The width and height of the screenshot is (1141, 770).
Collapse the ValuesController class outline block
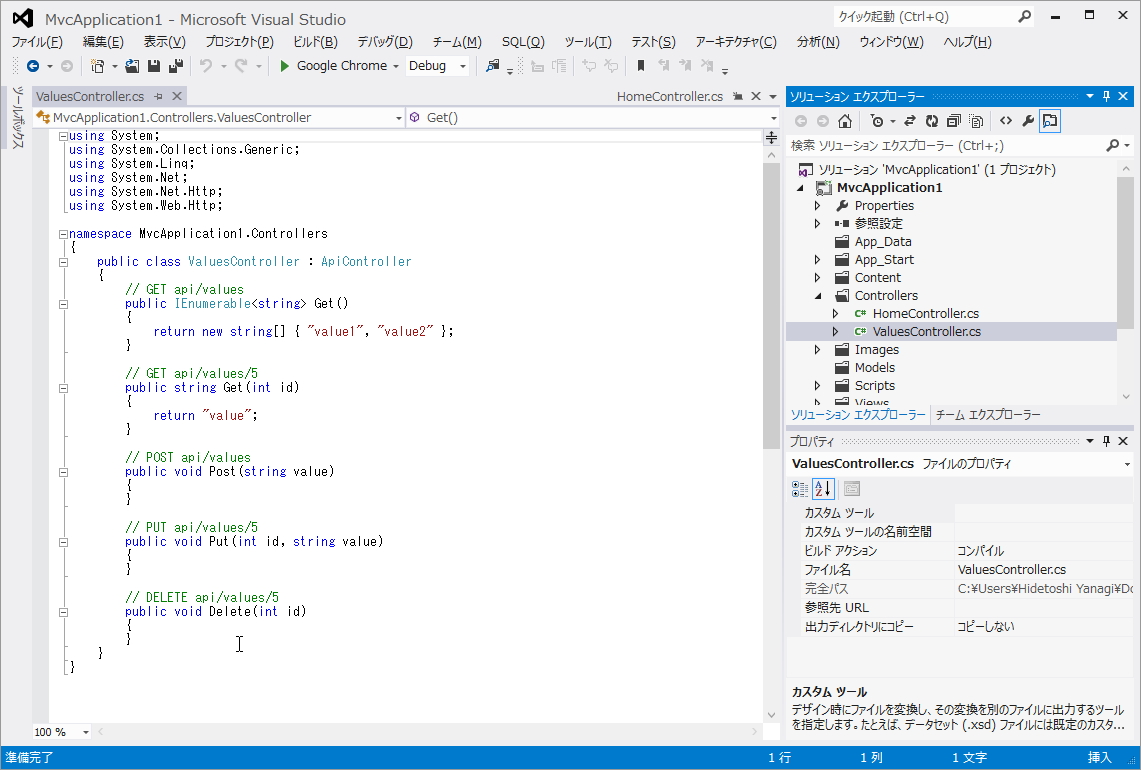[63, 262]
